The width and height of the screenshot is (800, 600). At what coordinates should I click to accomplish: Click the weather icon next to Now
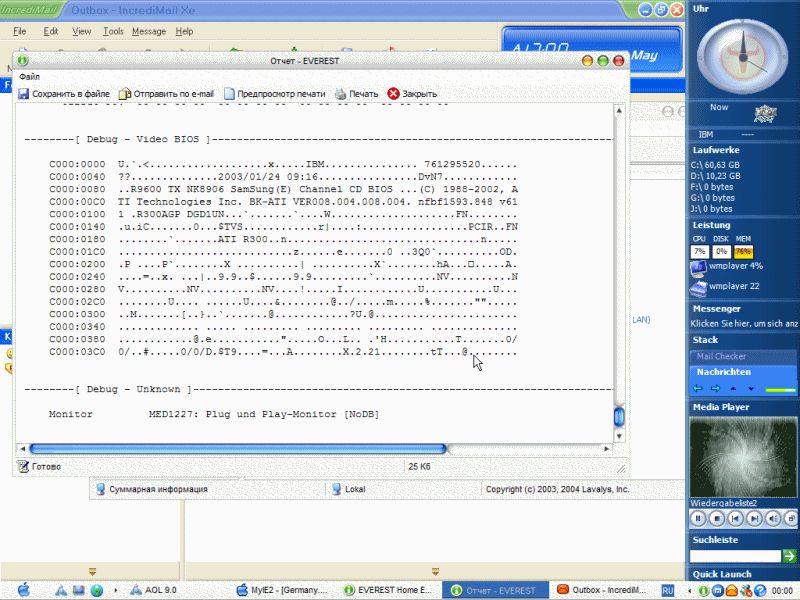click(765, 113)
